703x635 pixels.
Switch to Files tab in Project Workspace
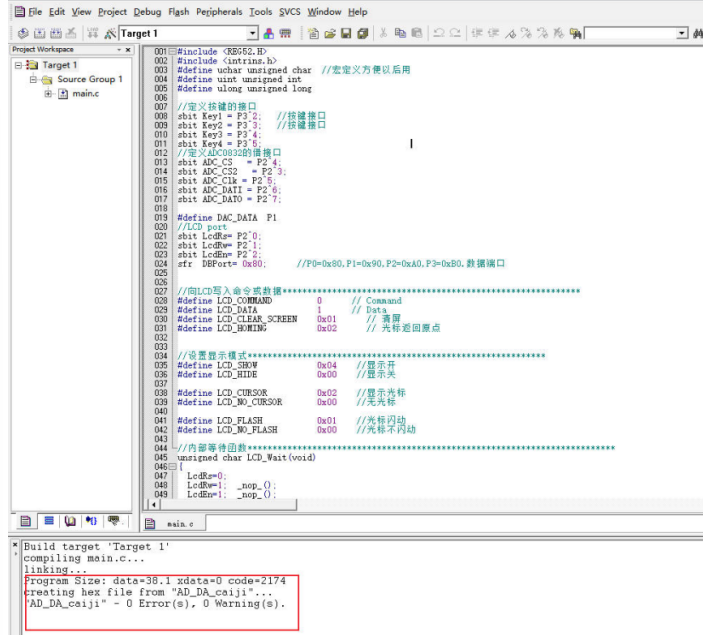(x=26, y=521)
